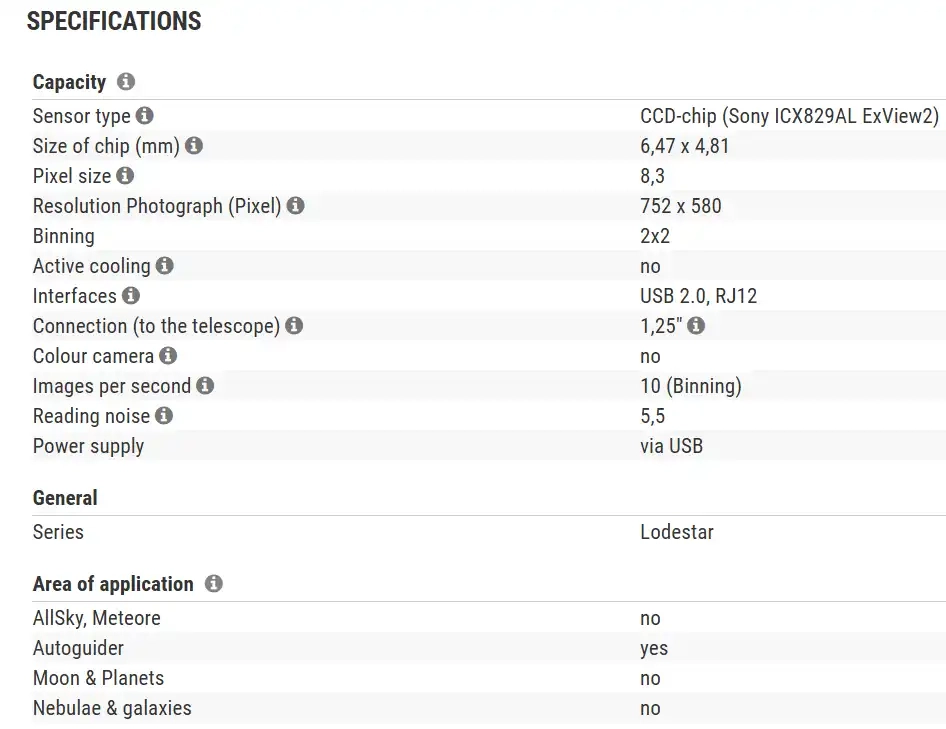Show info for Colour camera

coord(168,356)
